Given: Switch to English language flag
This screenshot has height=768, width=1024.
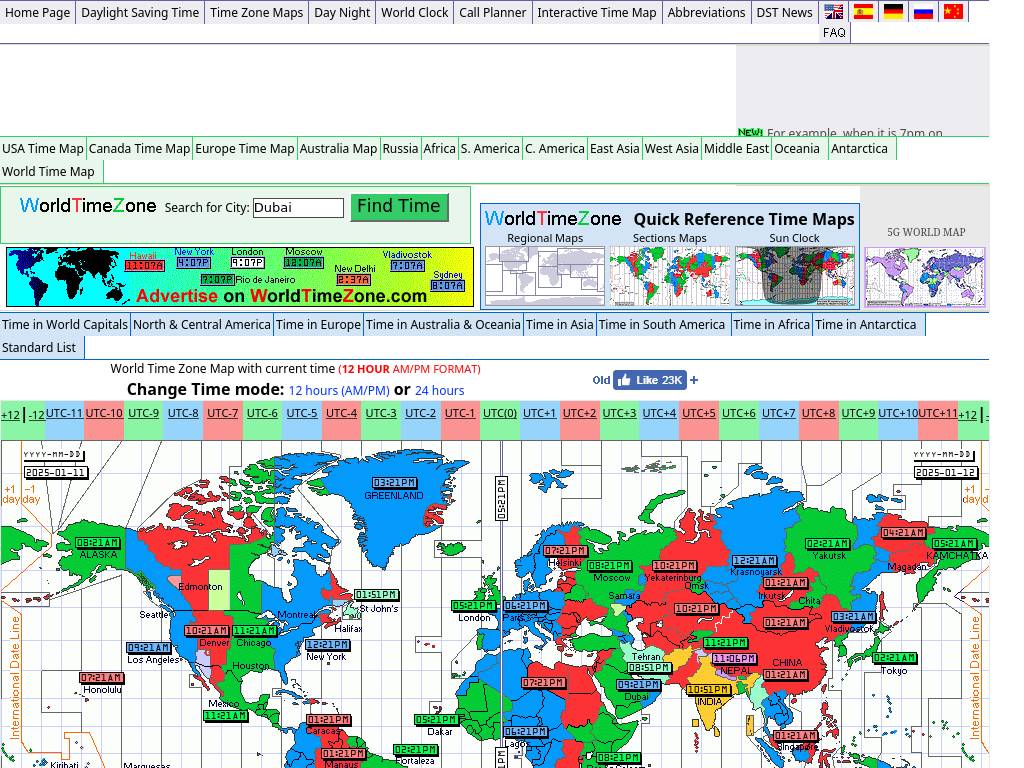Looking at the screenshot, I should coord(833,12).
